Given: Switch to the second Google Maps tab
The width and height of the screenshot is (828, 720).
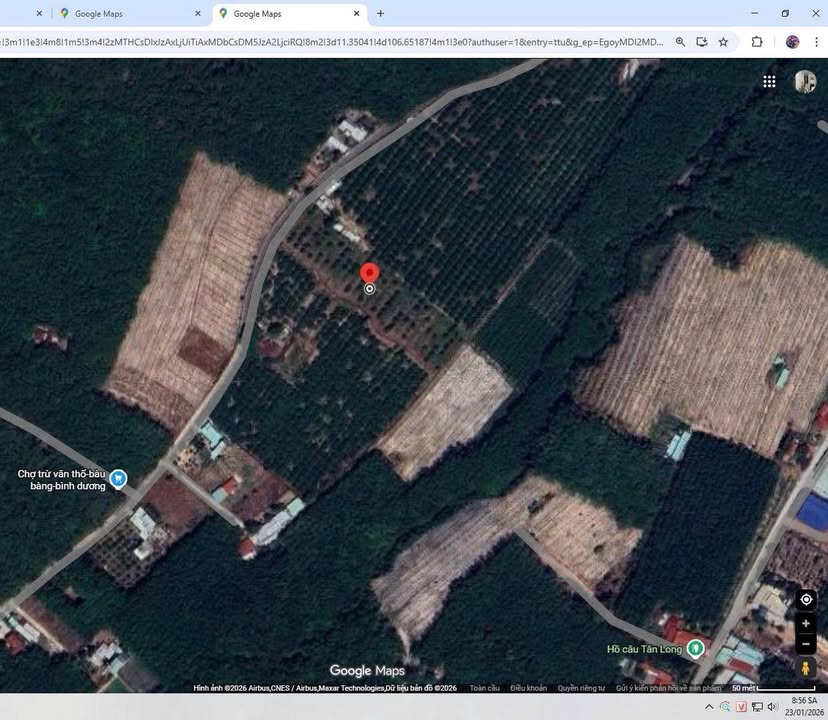Looking at the screenshot, I should click(x=280, y=14).
